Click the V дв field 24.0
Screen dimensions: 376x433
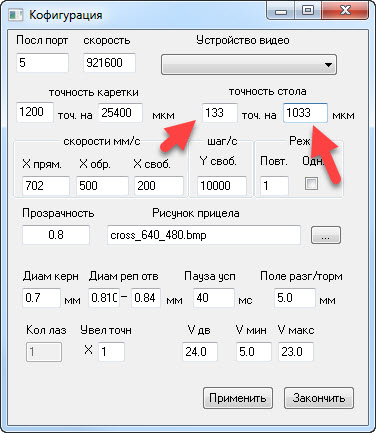[200, 352]
